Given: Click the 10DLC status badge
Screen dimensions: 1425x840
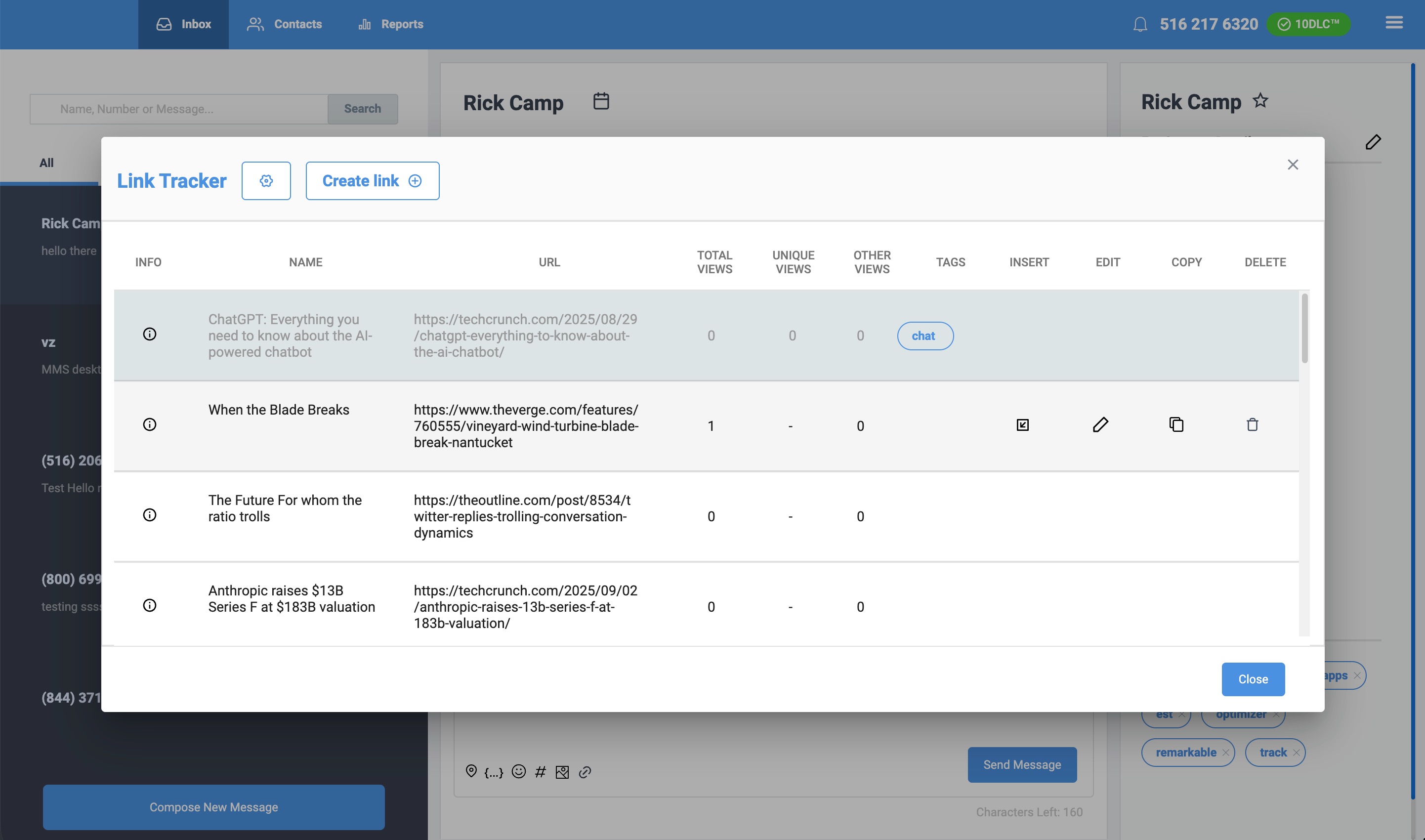Looking at the screenshot, I should 1308,24.
